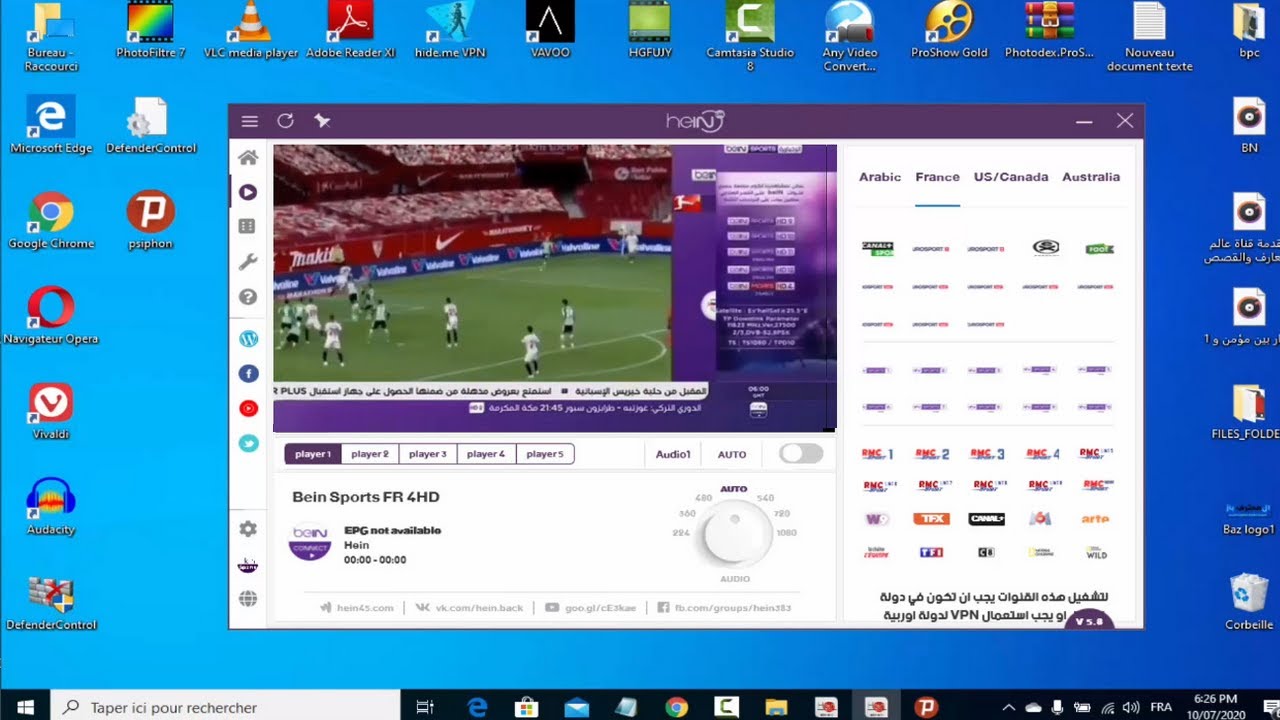Select the RMC Sport 2 channel
The height and width of the screenshot is (720, 1280).
click(x=932, y=454)
